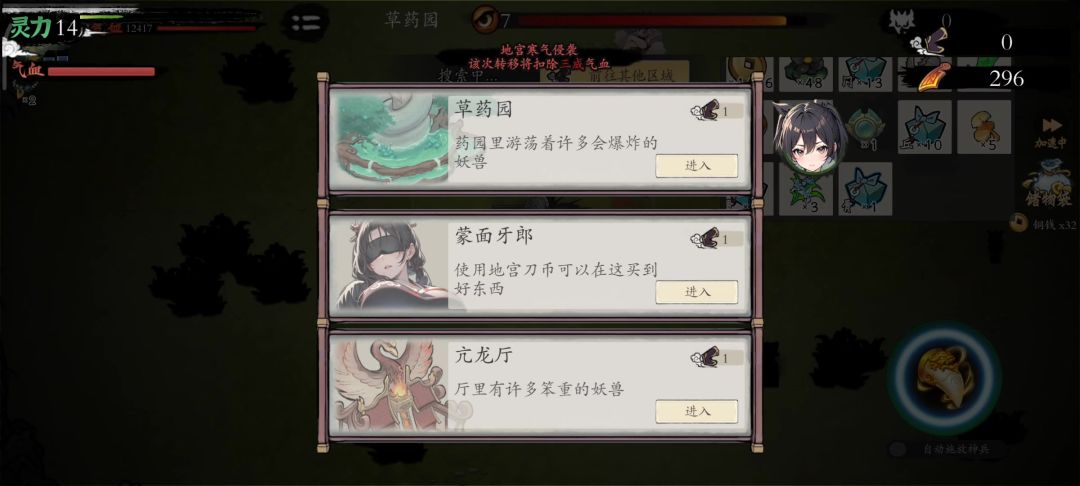Click the 前往其他区域 button
1080x486 pixels.
[x=631, y=76]
